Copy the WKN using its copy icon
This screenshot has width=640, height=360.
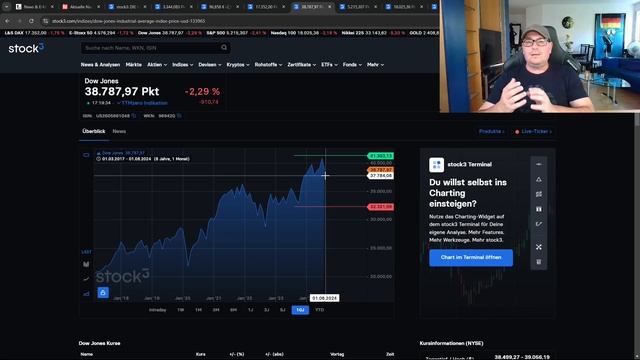(x=179, y=116)
